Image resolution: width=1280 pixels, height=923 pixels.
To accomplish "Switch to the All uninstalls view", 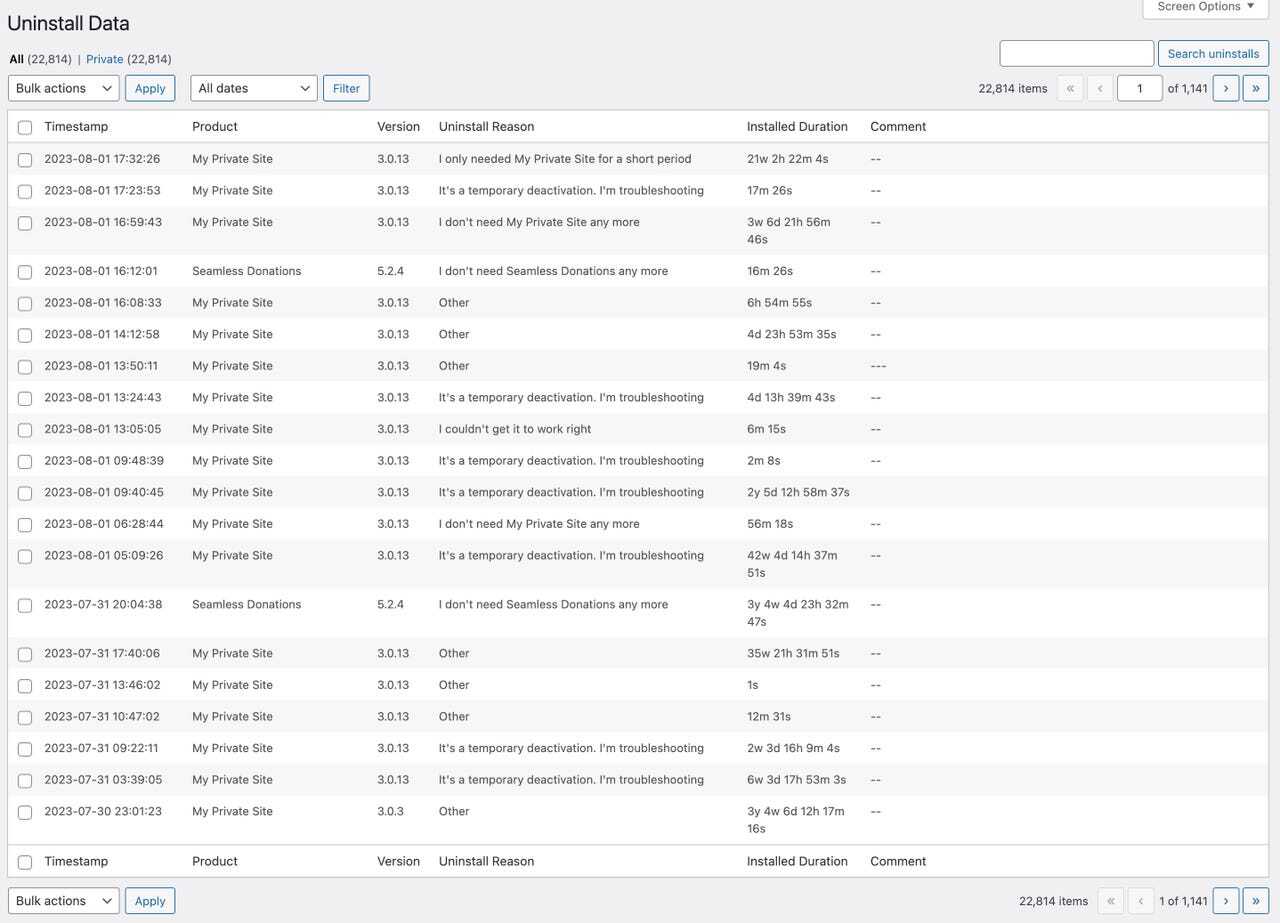I will [17, 59].
